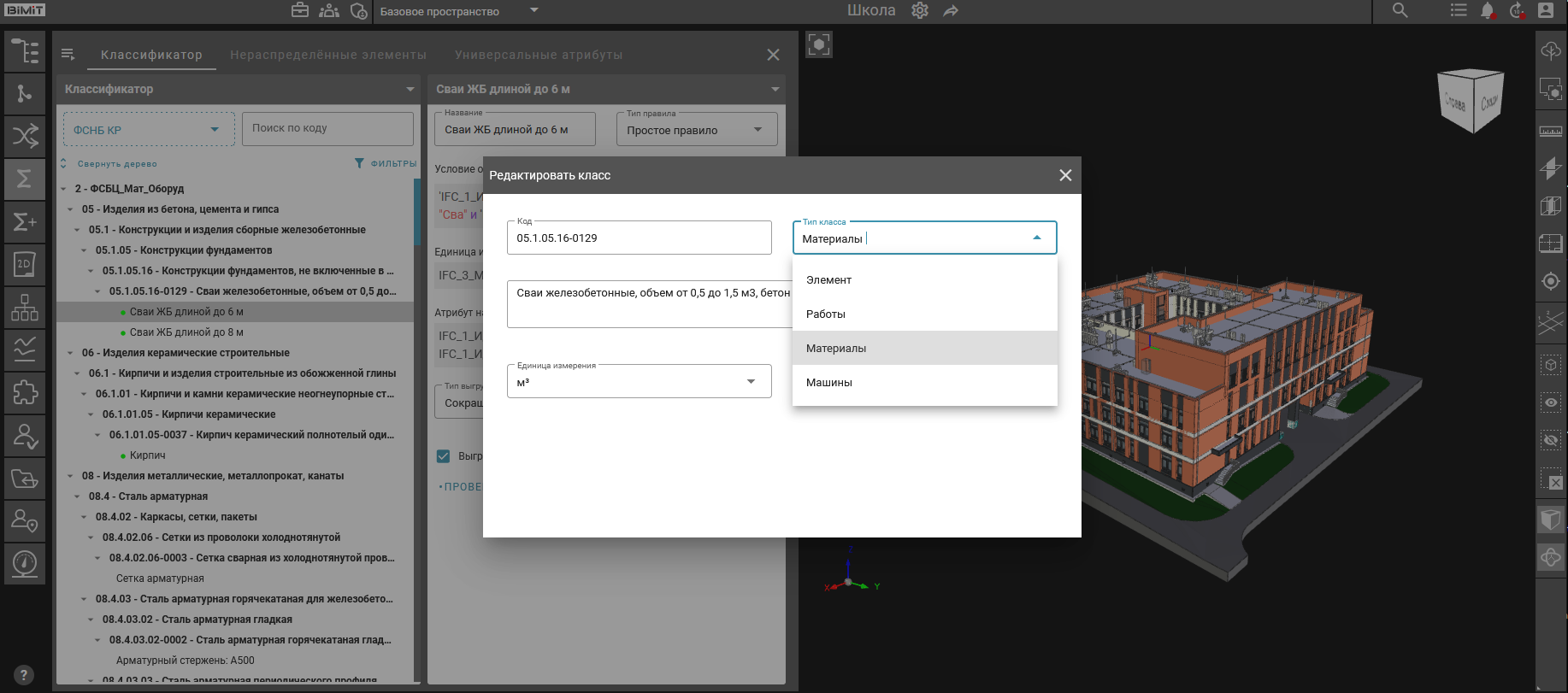Collapse the 06 - Изделия керамические строительные node
Viewport: 1568px width, 693px height.
[x=71, y=353]
